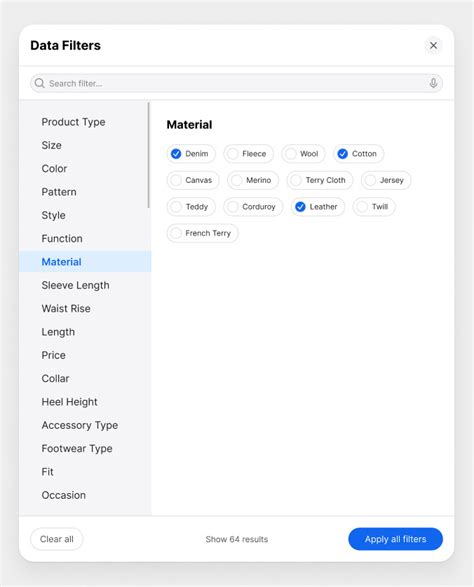Select the Wool material chip
The height and width of the screenshot is (587, 474).
coord(303,154)
